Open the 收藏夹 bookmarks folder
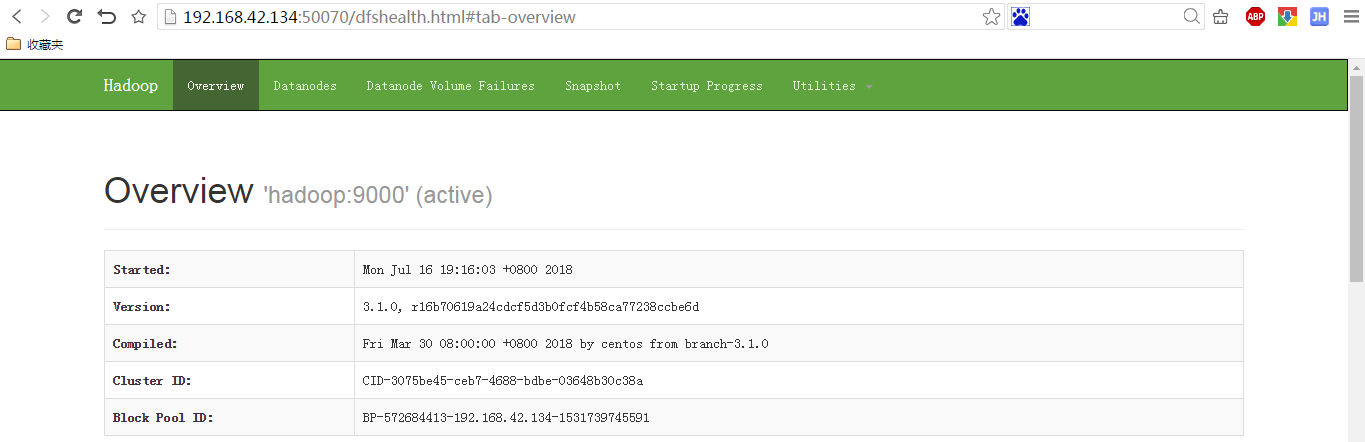The image size is (1365, 442). [35, 45]
